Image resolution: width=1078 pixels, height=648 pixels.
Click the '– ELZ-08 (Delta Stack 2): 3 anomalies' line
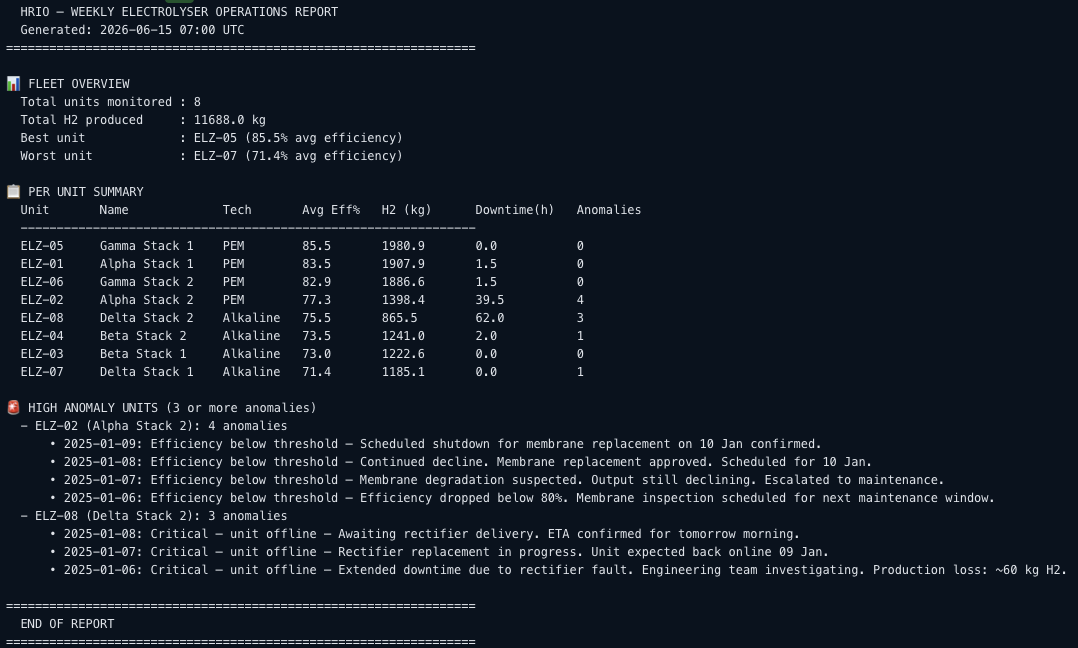[154, 515]
